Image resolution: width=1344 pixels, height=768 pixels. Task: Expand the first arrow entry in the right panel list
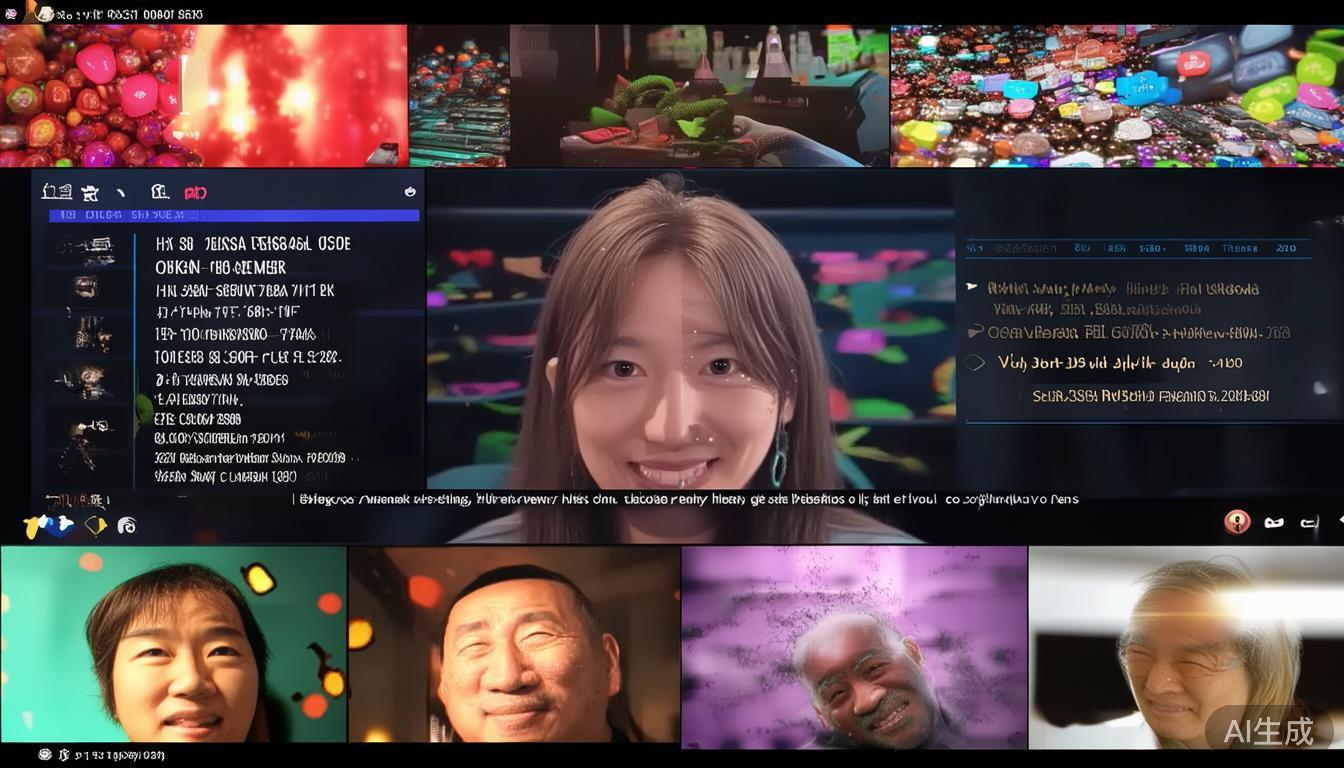pos(971,286)
